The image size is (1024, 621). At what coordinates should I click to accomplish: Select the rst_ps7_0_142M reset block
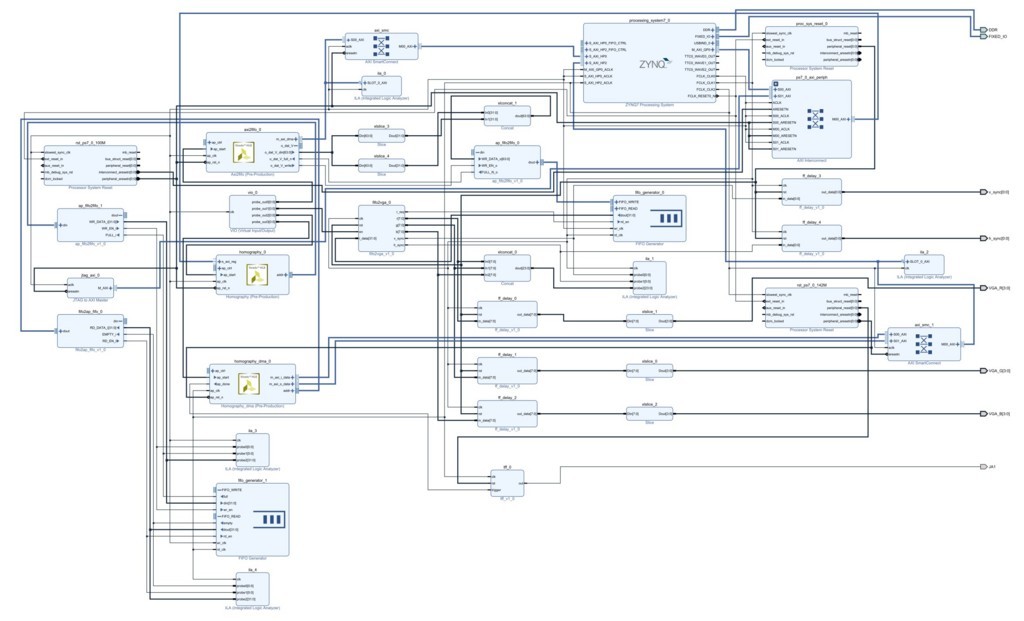pos(812,308)
